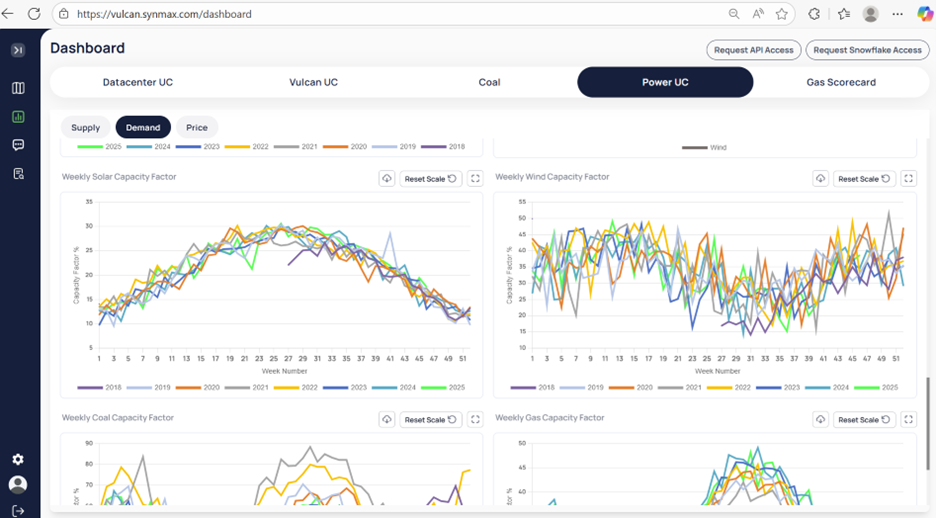Expand Weekly Coal Capacity Factor chart fullscreen
936x518 pixels.
[475, 420]
